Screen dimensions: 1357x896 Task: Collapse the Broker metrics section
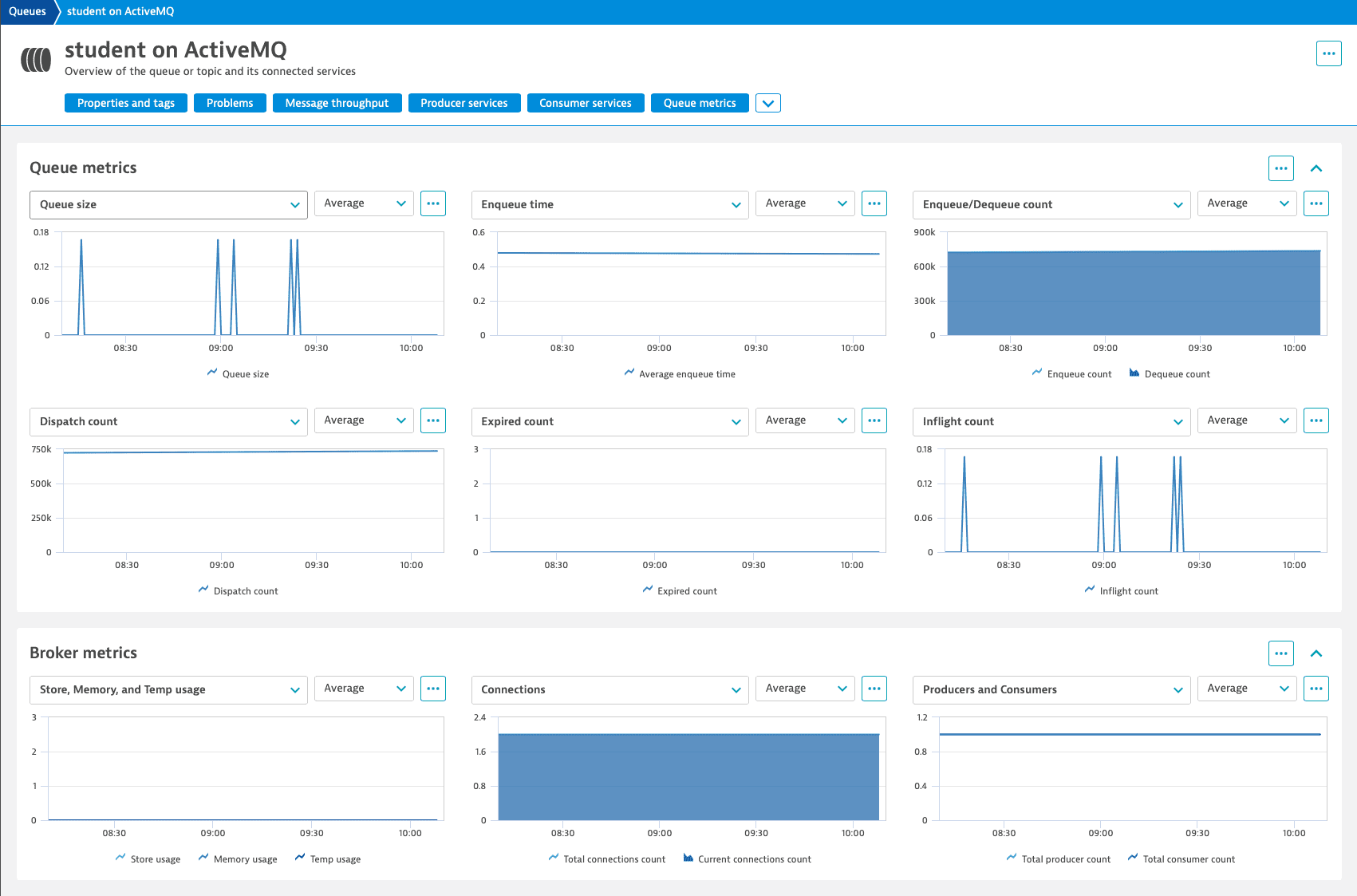point(1316,653)
